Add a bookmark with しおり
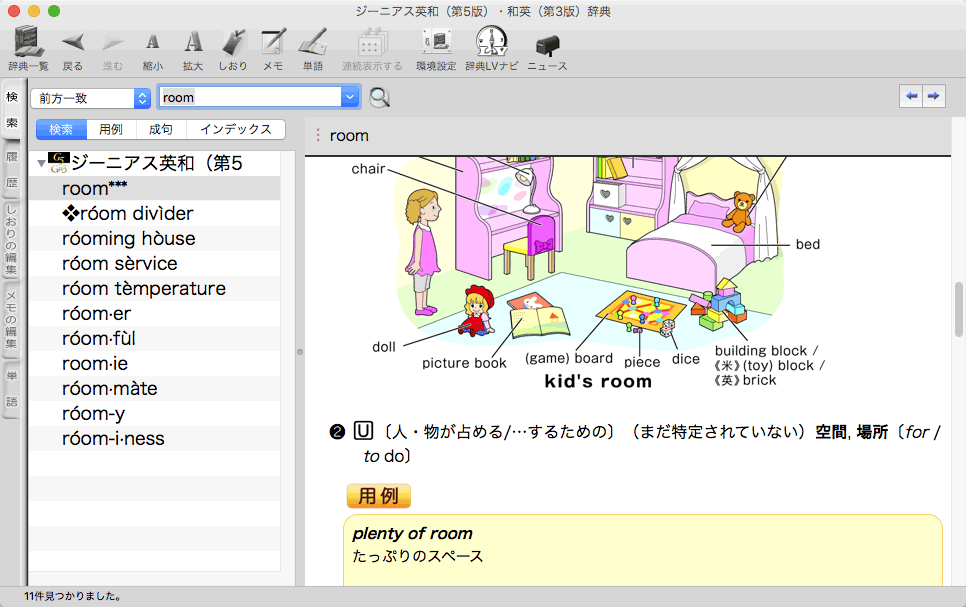Image resolution: width=966 pixels, height=607 pixels. point(233,49)
